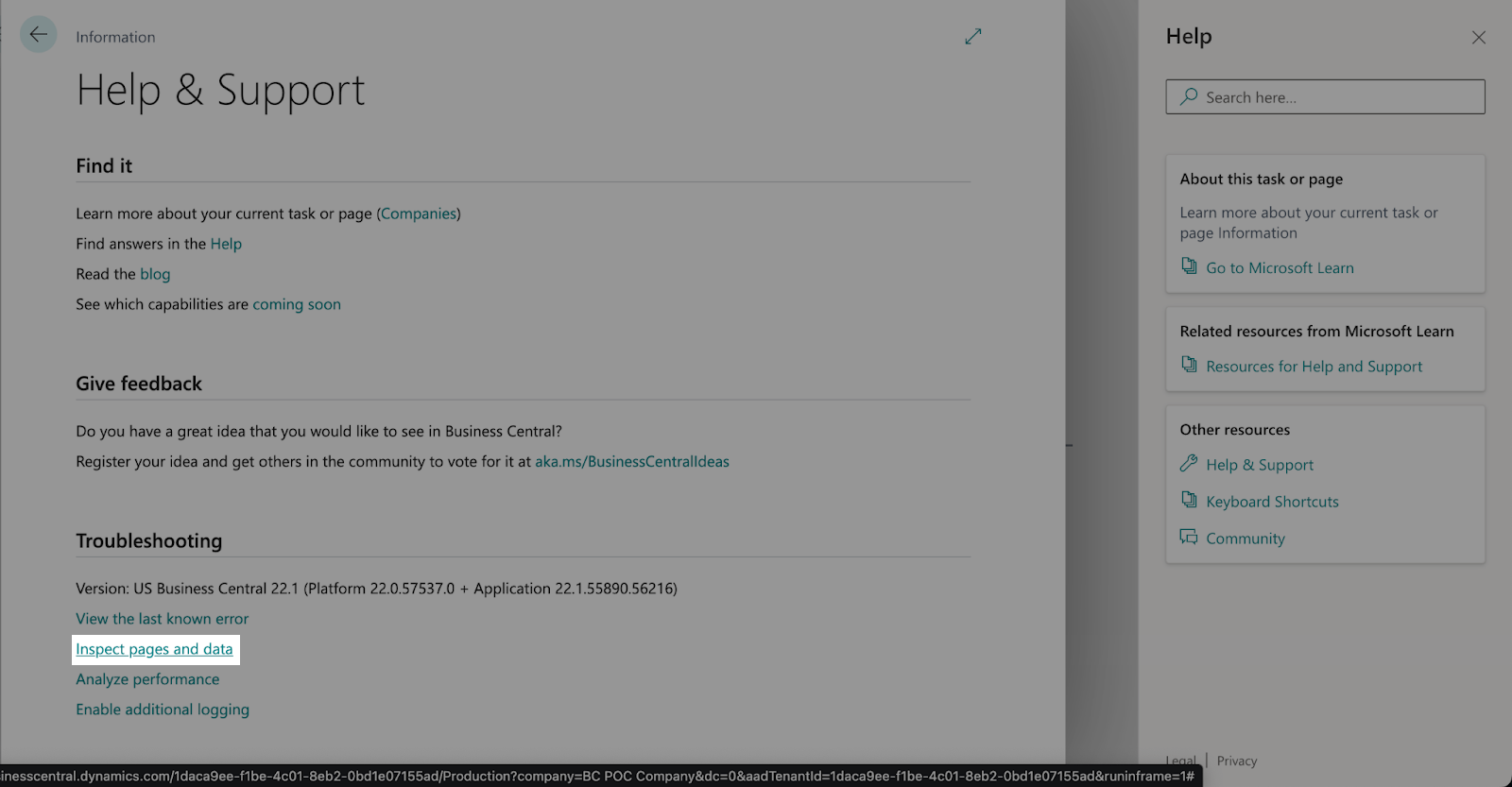Click the 'Troubleshooting' section heading
The height and width of the screenshot is (787, 1512).
click(x=149, y=540)
